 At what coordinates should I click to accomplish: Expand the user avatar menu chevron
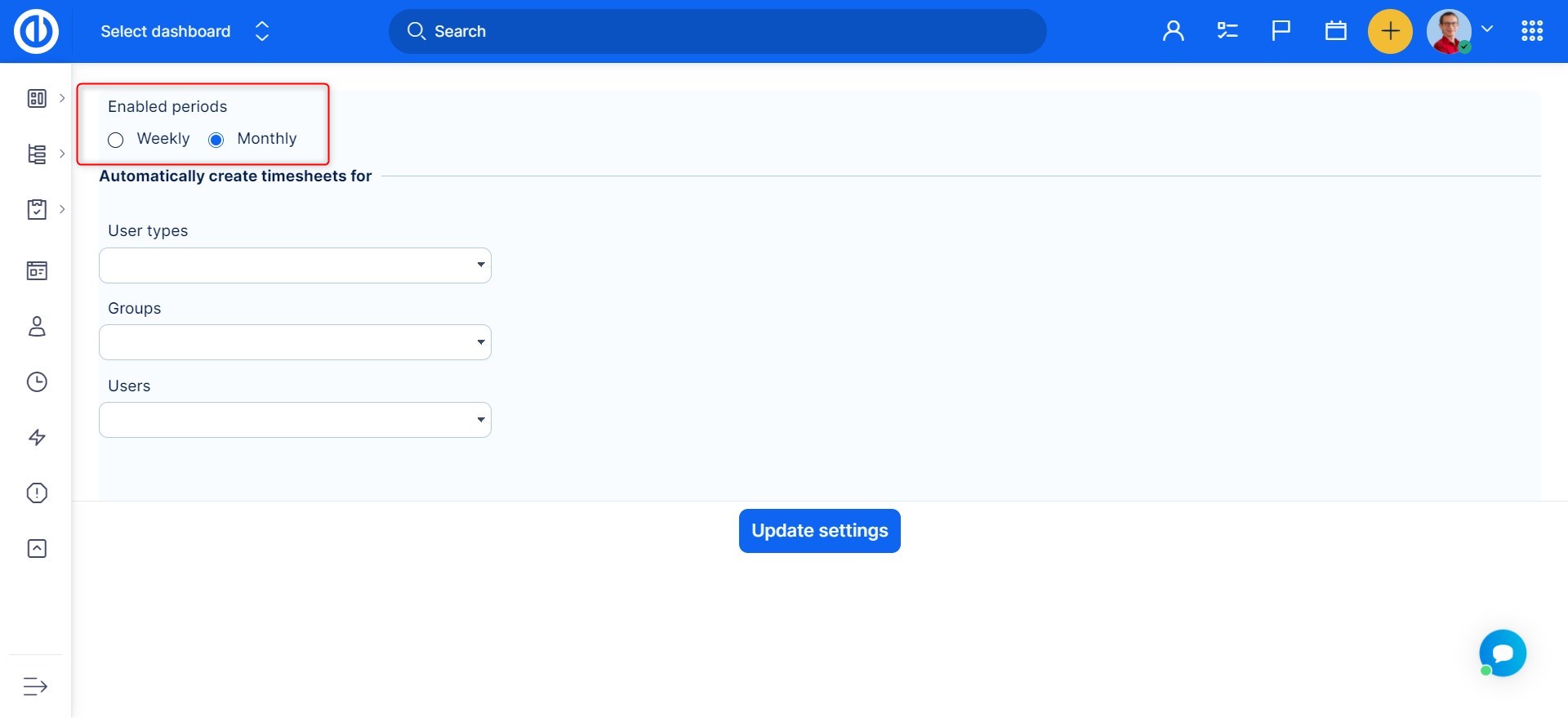pyautogui.click(x=1487, y=29)
